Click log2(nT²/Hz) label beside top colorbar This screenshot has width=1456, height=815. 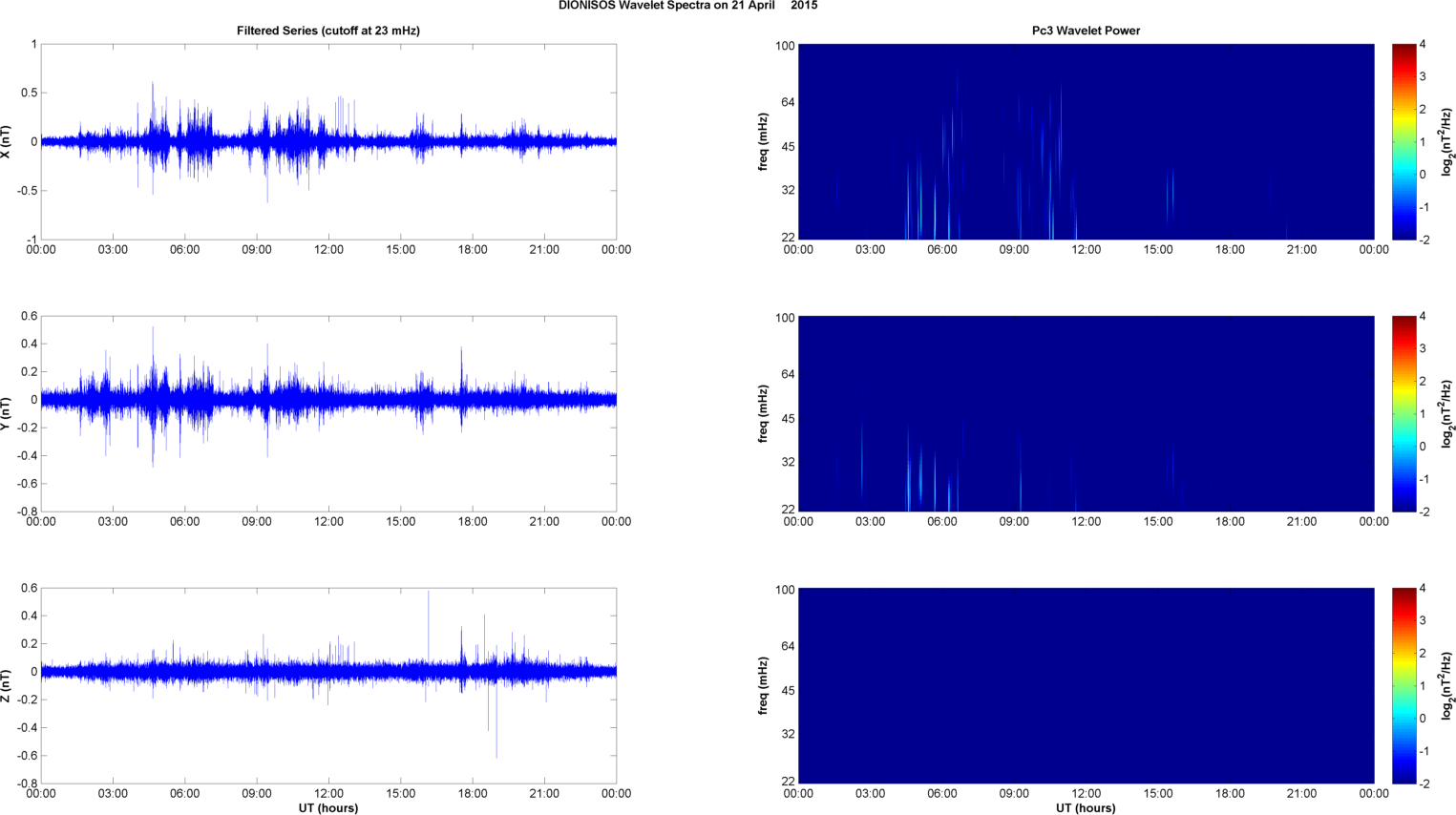point(1446,142)
